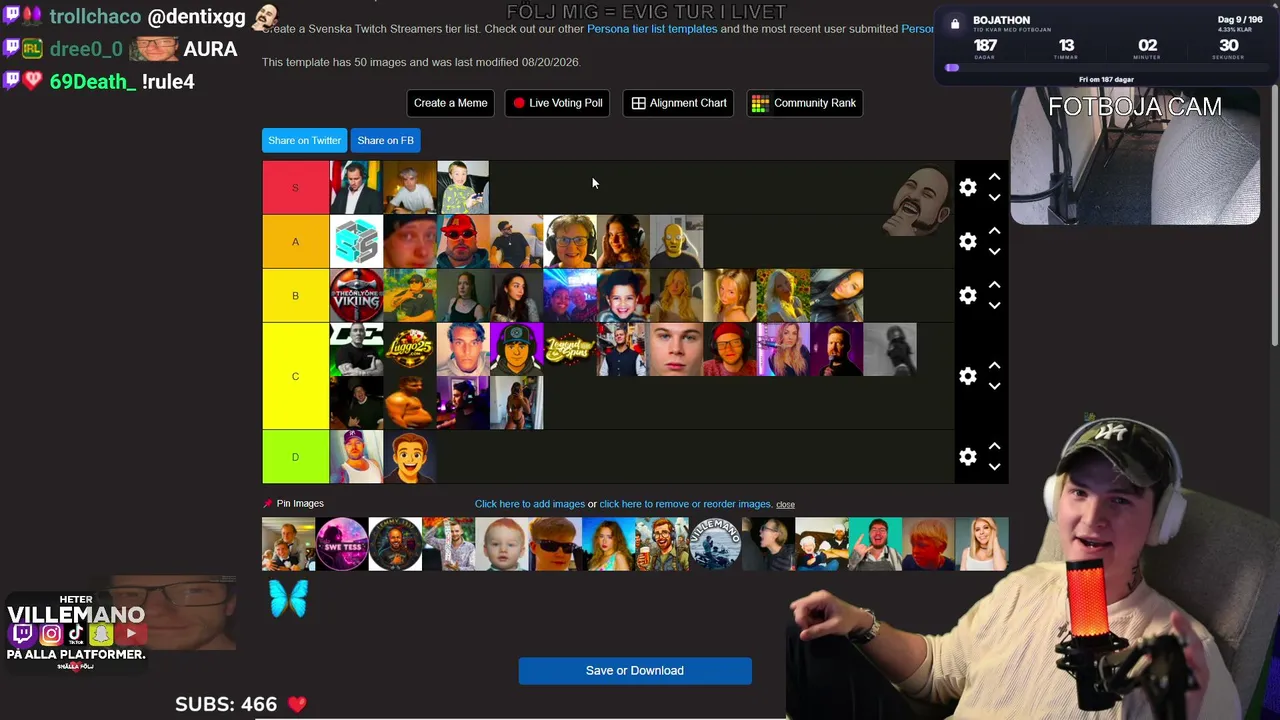This screenshot has height=720, width=1280.
Task: Select the blue butterfly image
Action: point(288,598)
